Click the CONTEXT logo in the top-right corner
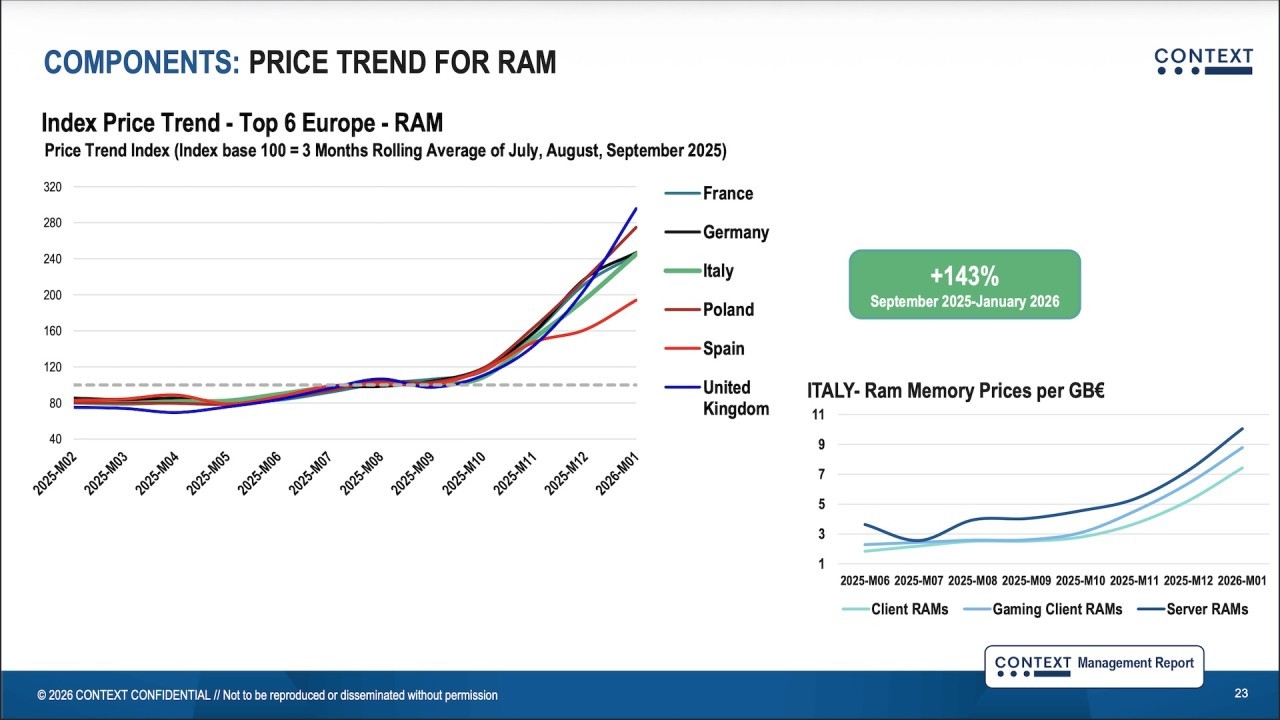This screenshot has height=720, width=1280. [1203, 61]
